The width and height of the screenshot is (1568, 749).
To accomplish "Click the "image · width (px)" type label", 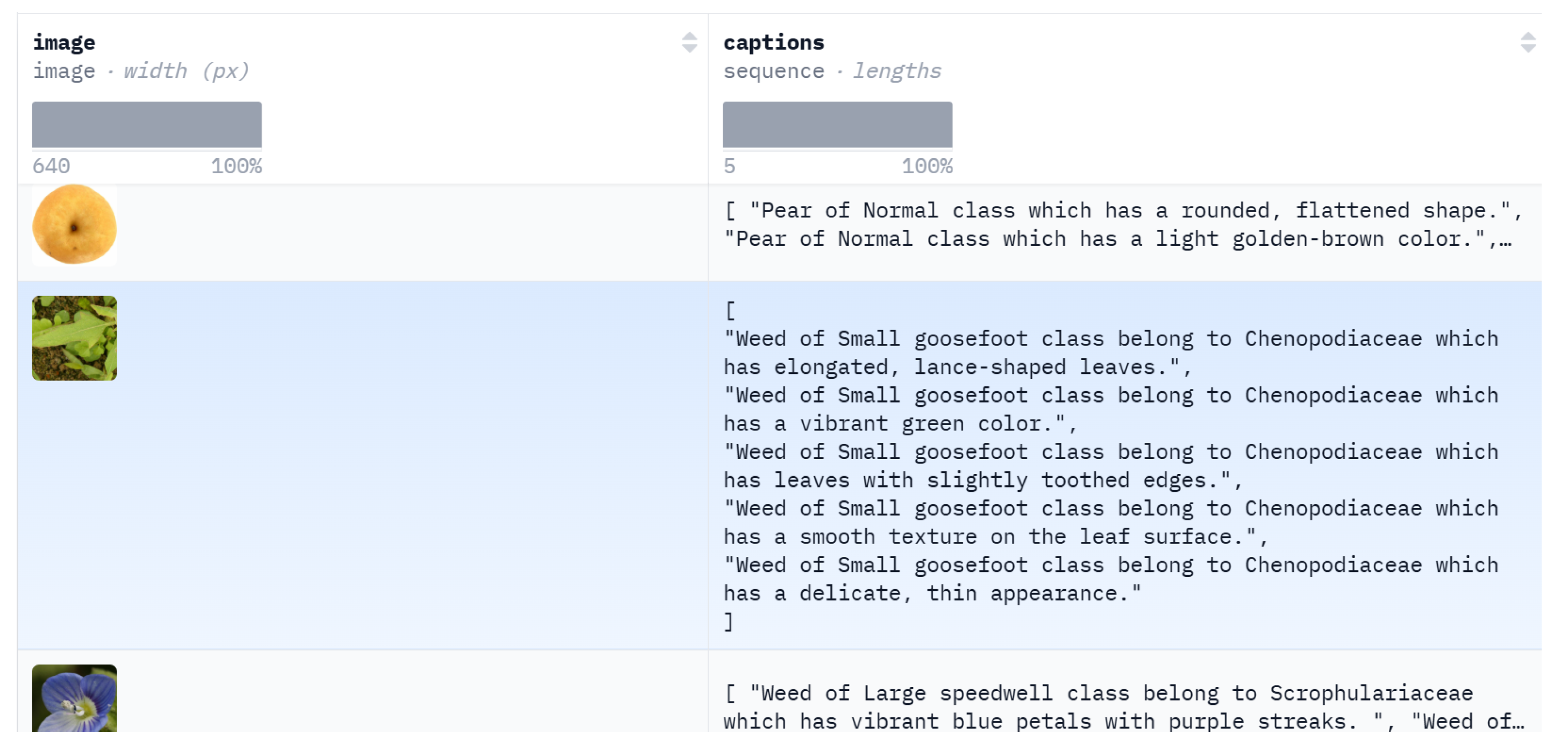I will click(x=140, y=70).
